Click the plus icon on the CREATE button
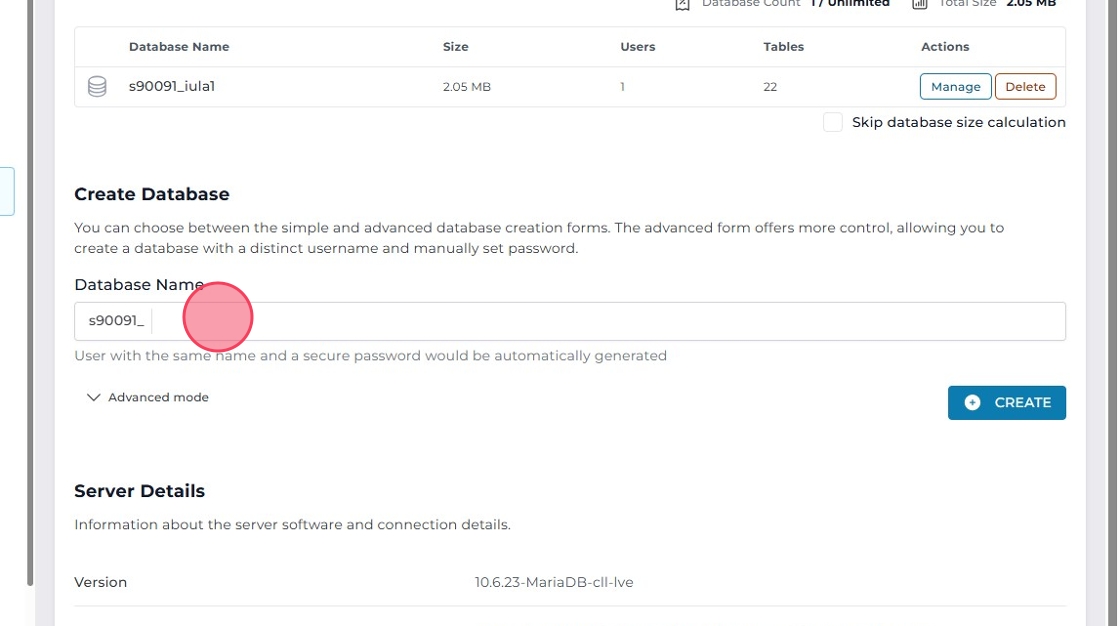Screen dimensions: 1120x626 pyautogui.click(x=972, y=402)
